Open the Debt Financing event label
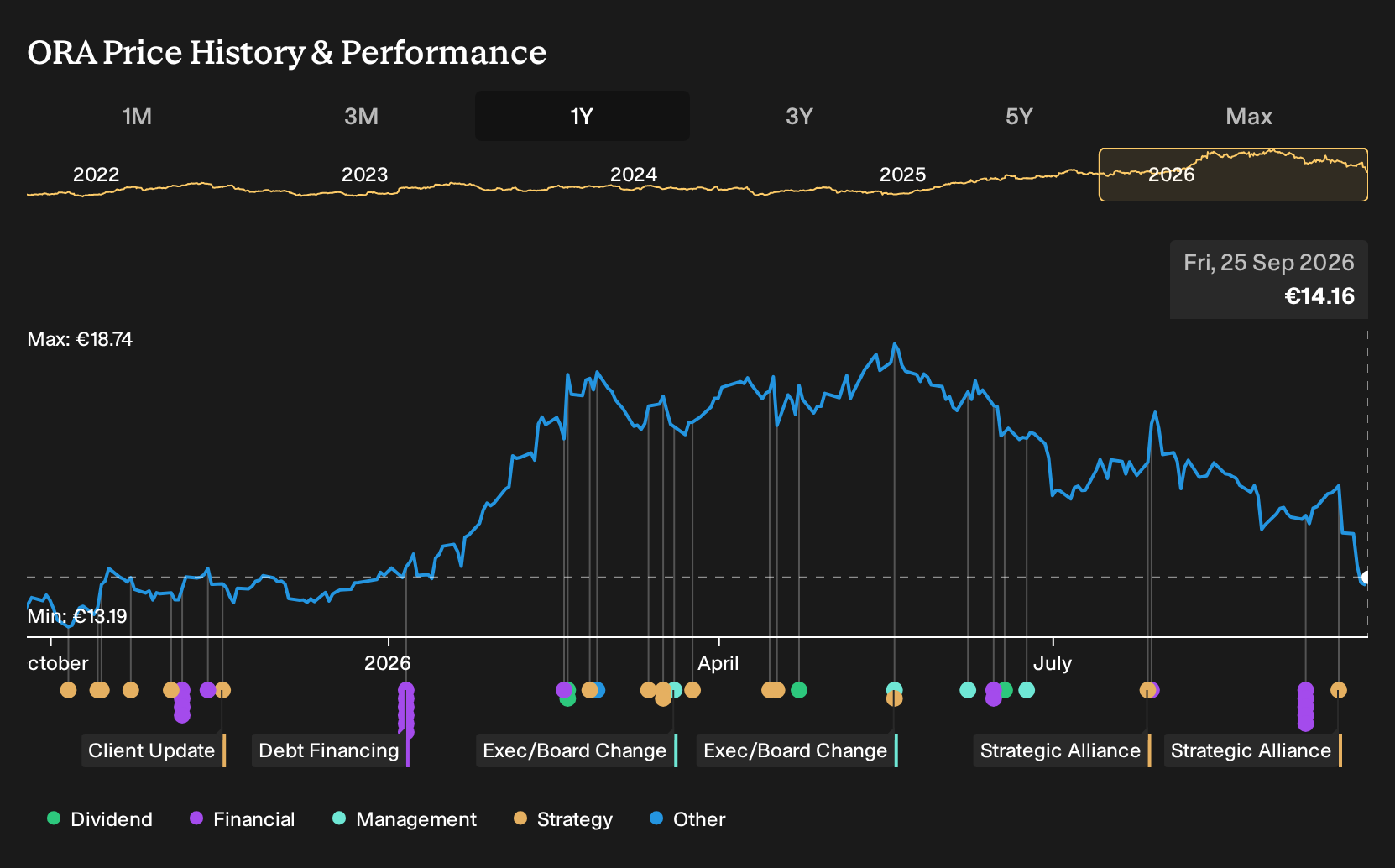The height and width of the screenshot is (868, 1395). pyautogui.click(x=331, y=750)
